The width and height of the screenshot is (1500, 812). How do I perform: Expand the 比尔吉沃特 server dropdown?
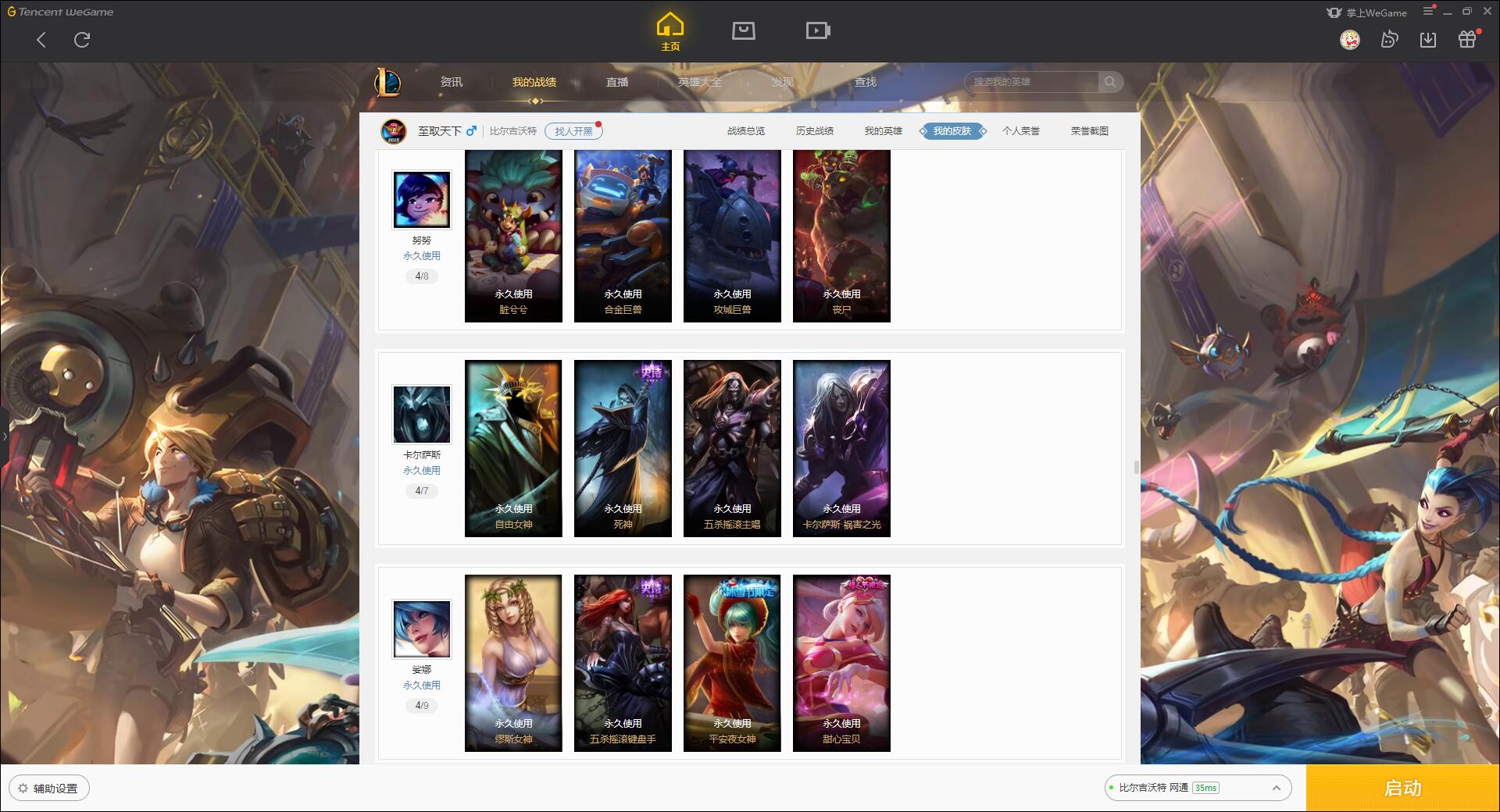pos(1198,788)
